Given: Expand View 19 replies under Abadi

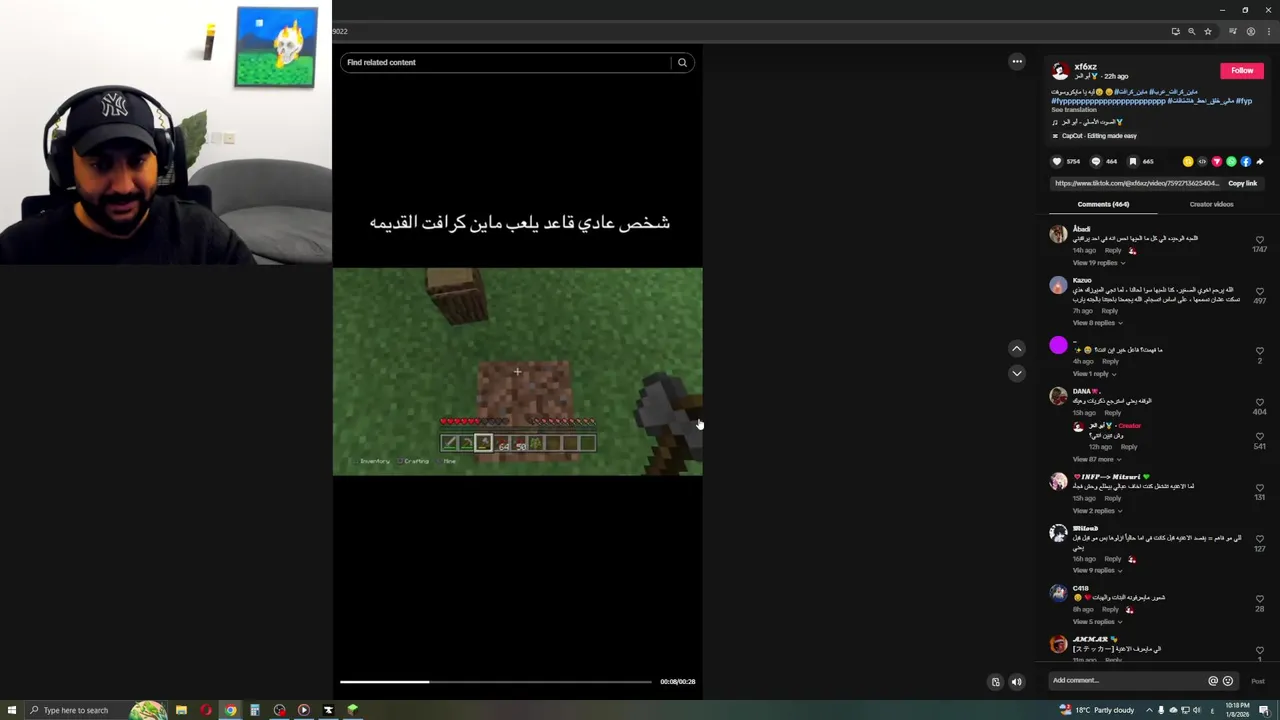Looking at the screenshot, I should tap(1098, 263).
